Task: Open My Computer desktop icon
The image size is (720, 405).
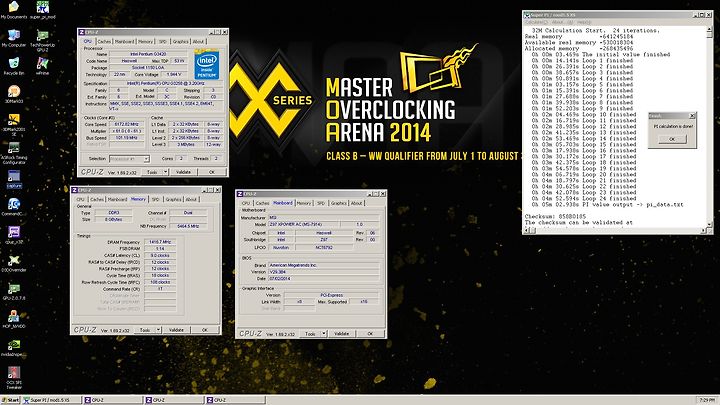Action: coord(14,38)
